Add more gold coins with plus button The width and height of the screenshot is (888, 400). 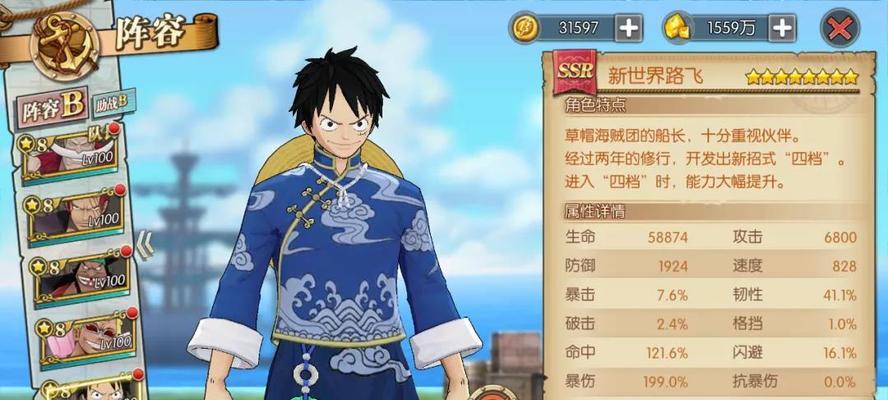point(629,28)
